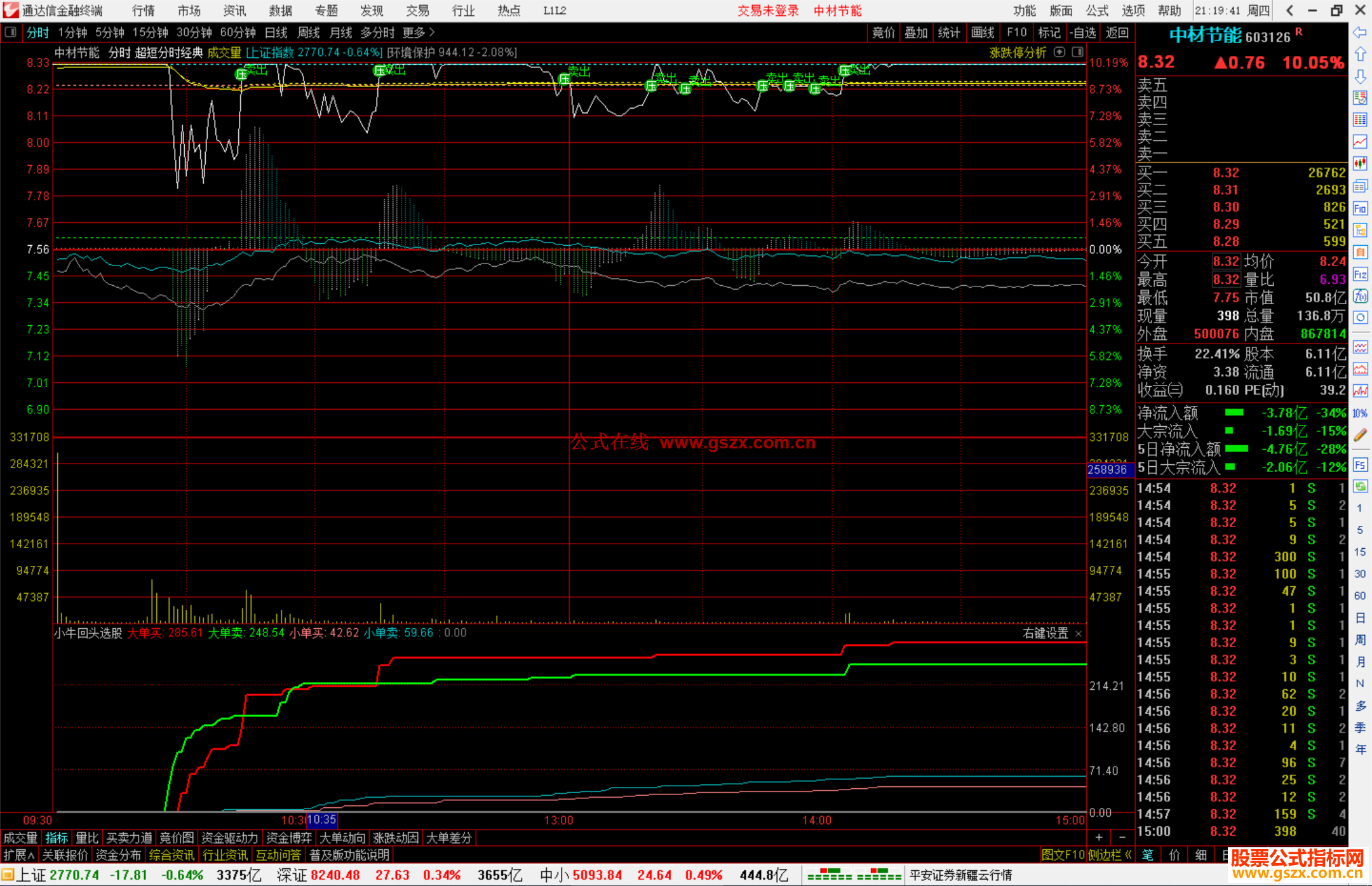The height and width of the screenshot is (886, 1372).
Task: Click the 张跌停分析 link
Action: click(x=1018, y=53)
